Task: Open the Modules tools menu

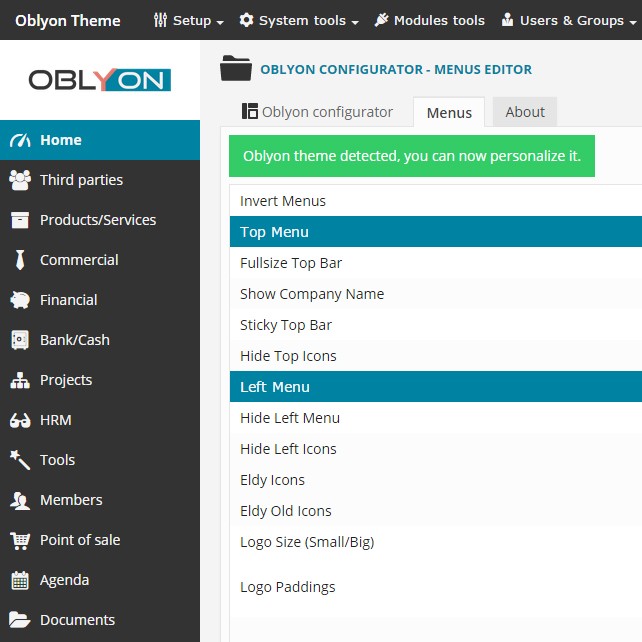Action: [x=430, y=20]
